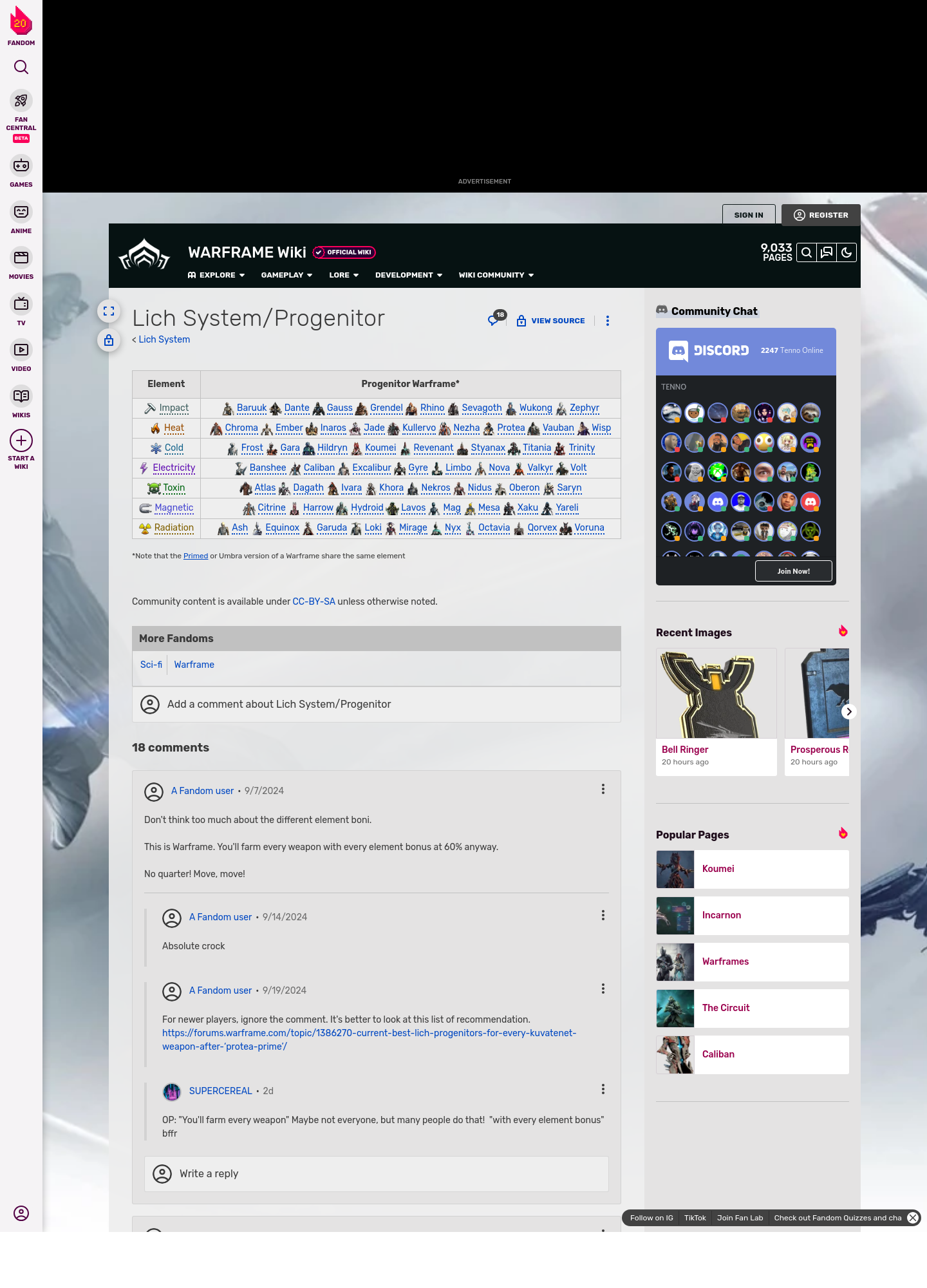The width and height of the screenshot is (927, 1288).
Task: Open the Rhino warframe link
Action: click(432, 408)
